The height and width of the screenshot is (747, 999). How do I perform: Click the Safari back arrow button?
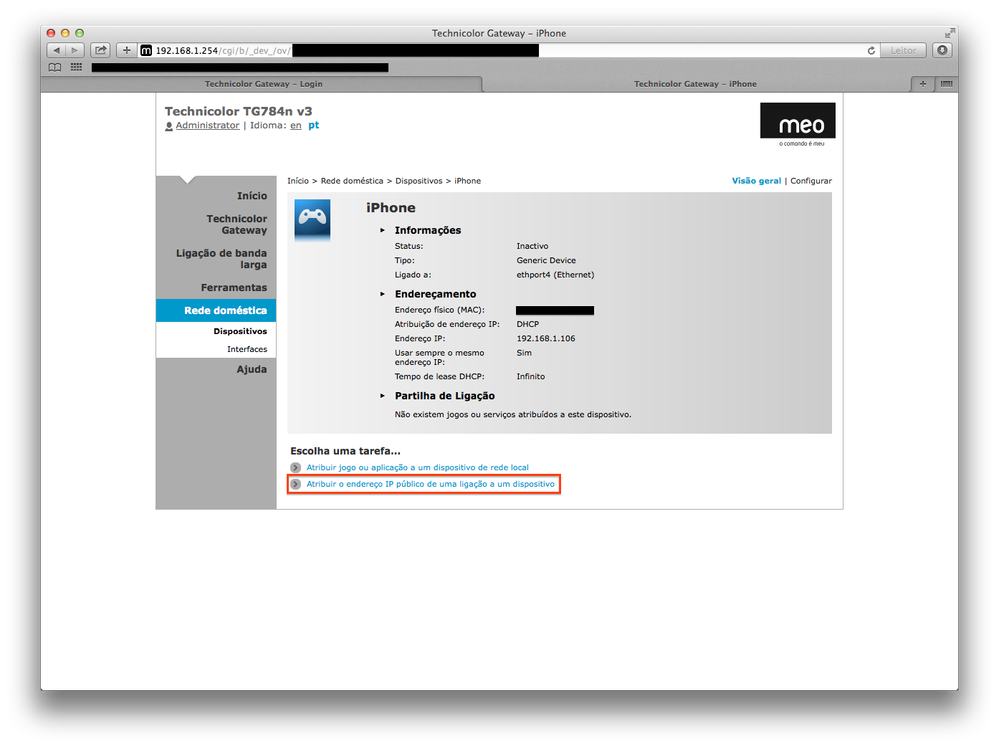coord(56,50)
